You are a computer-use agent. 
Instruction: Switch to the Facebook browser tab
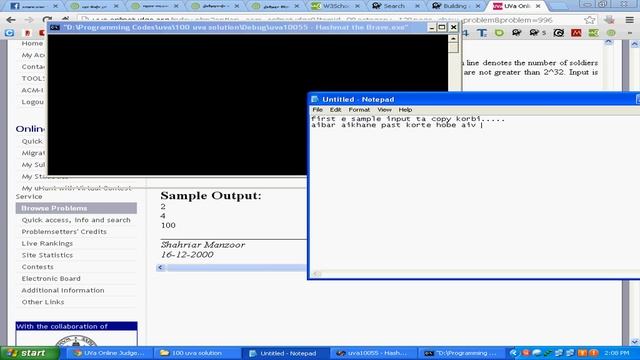33,6
